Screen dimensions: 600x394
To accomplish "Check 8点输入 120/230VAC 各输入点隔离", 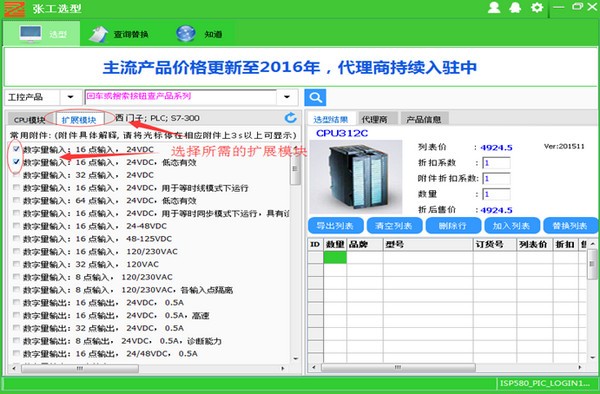I will (x=16, y=290).
